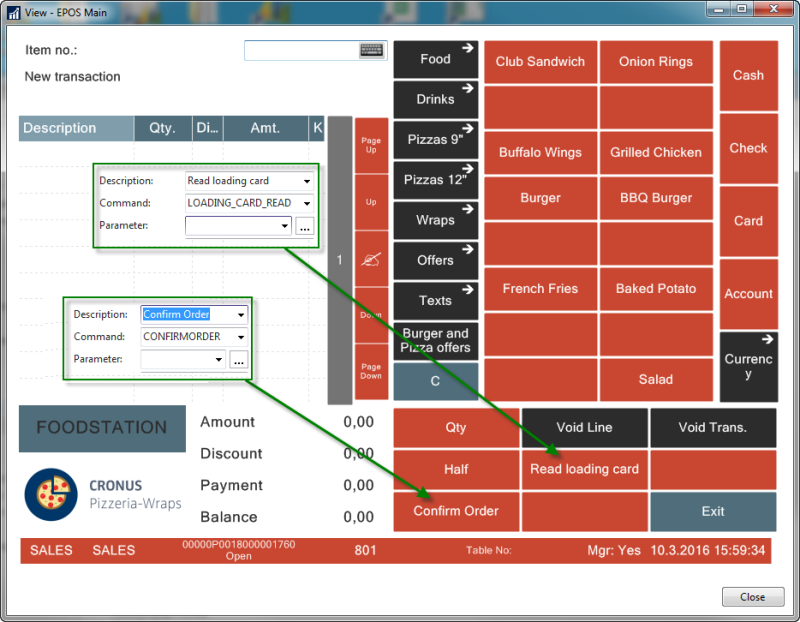Minimize the EPOS Main window
Image resolution: width=800 pixels, height=622 pixels.
click(x=719, y=9)
